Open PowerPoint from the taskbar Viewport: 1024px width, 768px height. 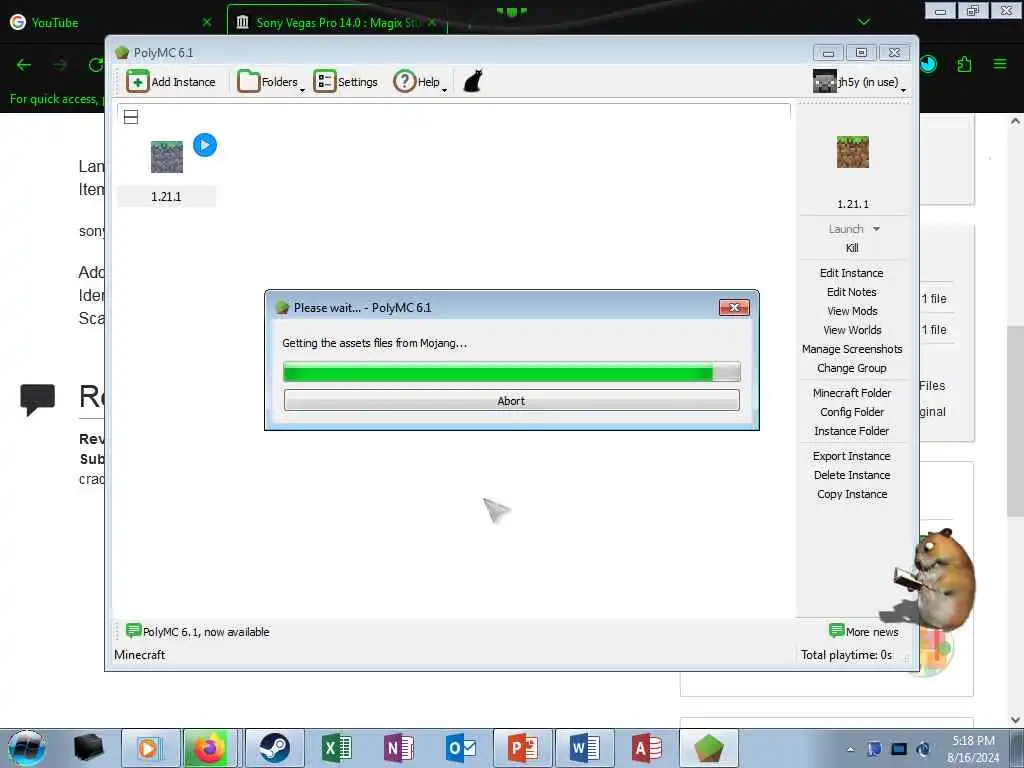click(x=523, y=748)
